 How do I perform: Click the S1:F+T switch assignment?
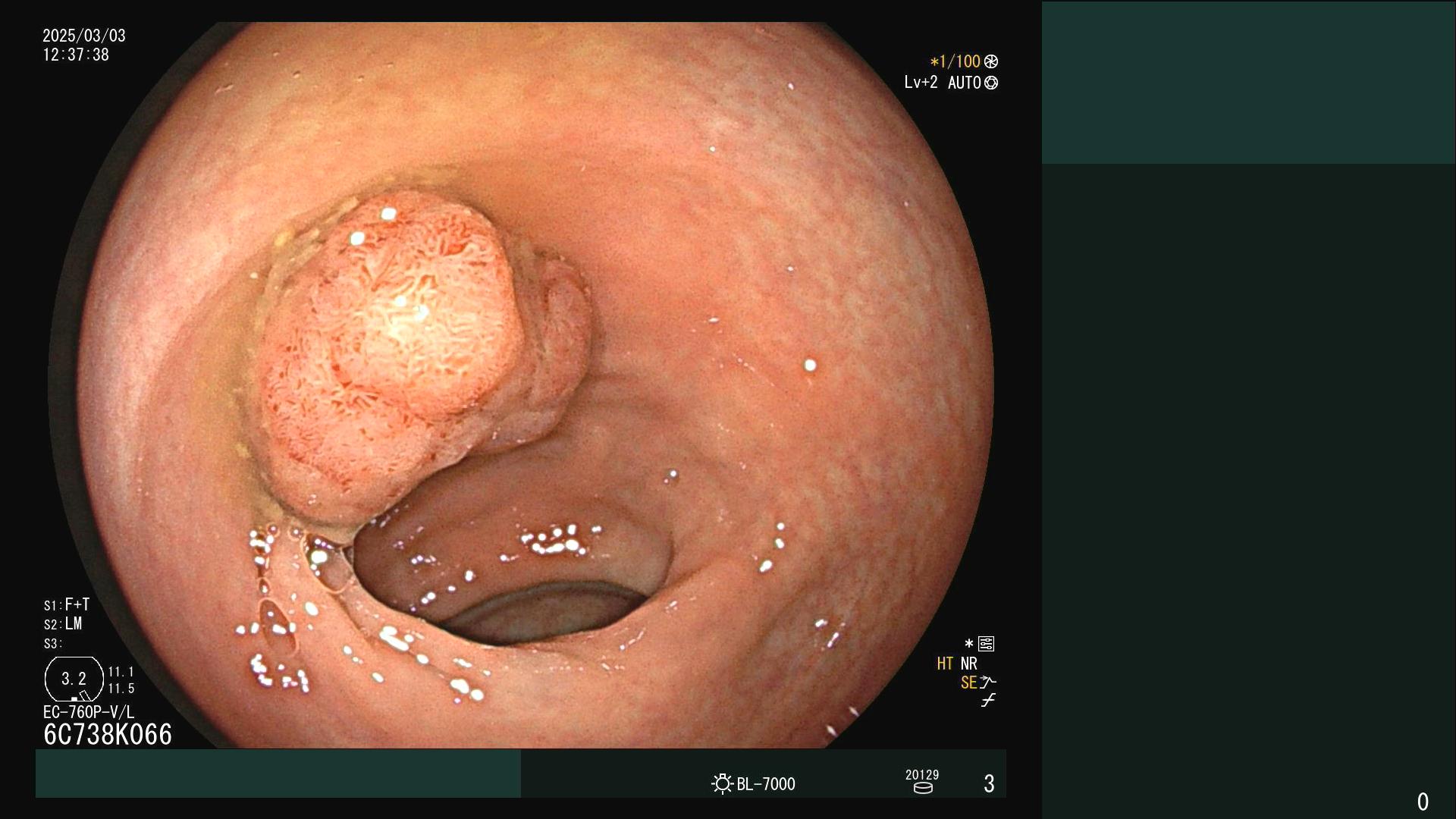pyautogui.click(x=67, y=604)
